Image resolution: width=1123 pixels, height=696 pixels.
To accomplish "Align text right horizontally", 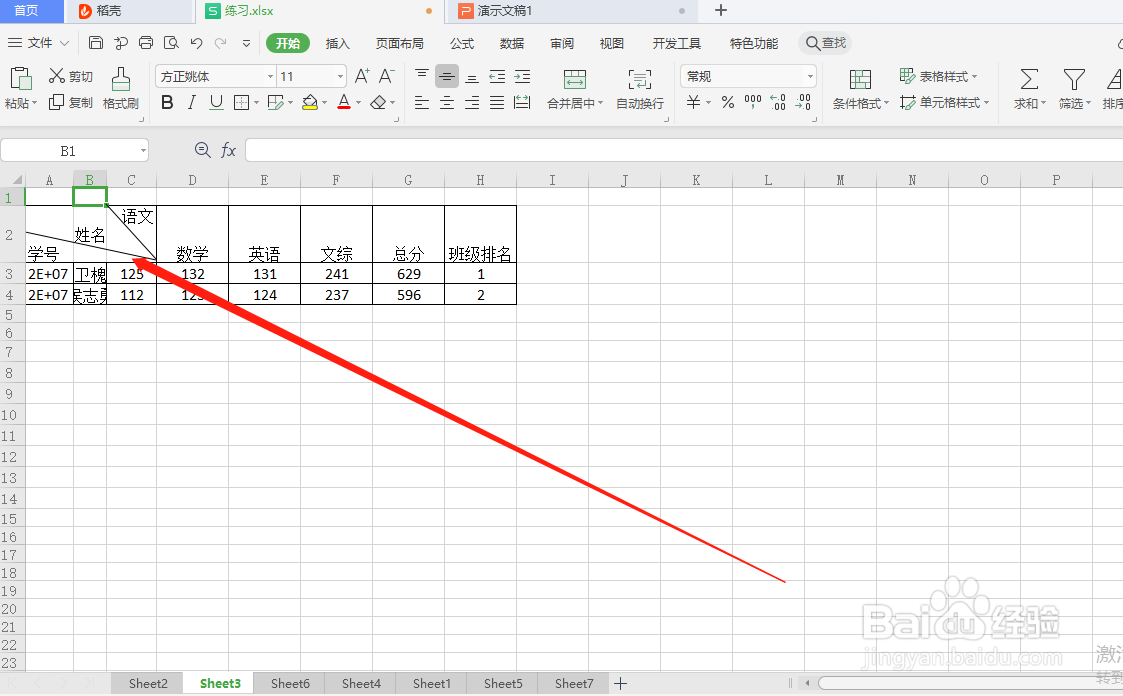I will point(472,102).
